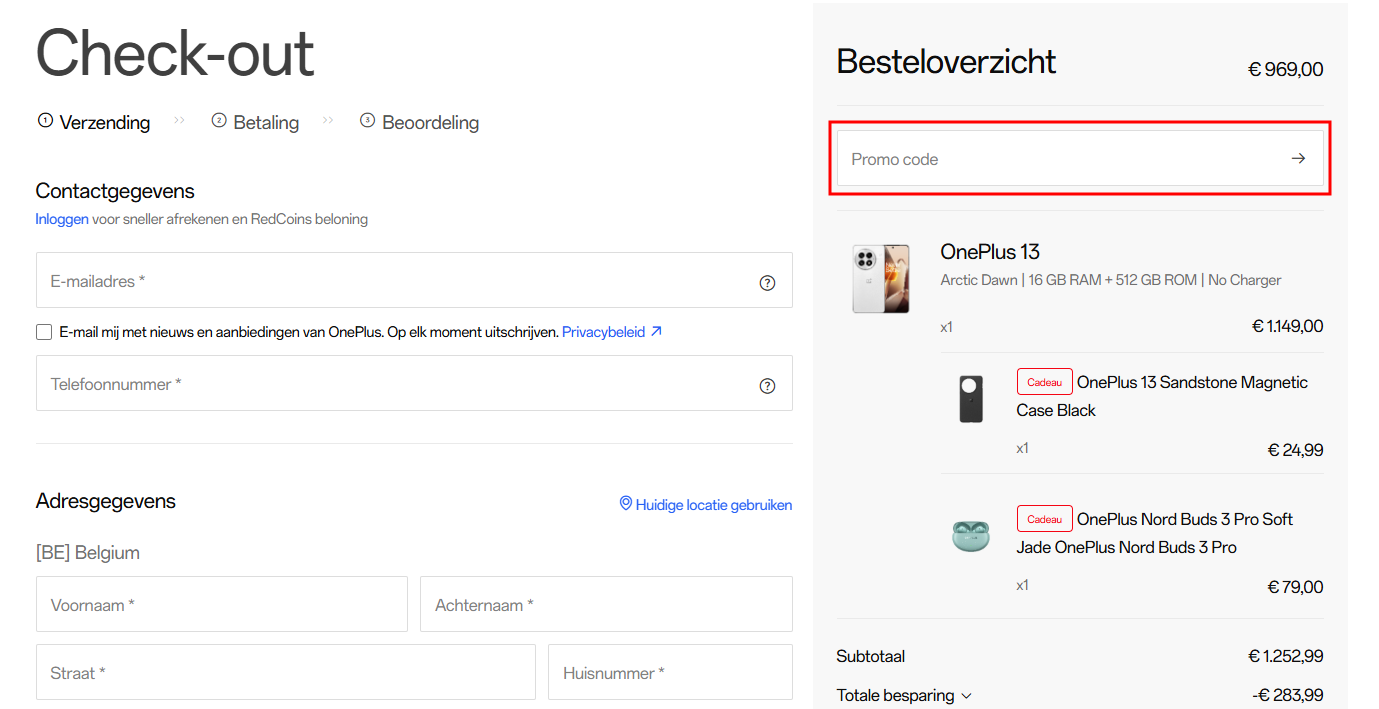Click the location pin icon near Huidige locatie
The width and height of the screenshot is (1379, 709).
pos(626,504)
